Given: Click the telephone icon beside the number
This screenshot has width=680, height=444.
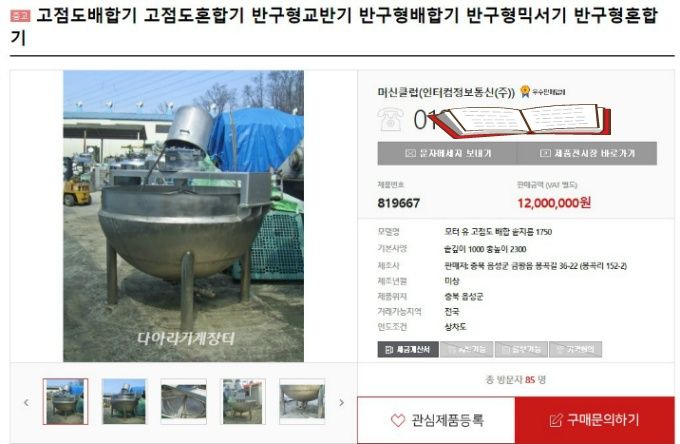Looking at the screenshot, I should [390, 119].
